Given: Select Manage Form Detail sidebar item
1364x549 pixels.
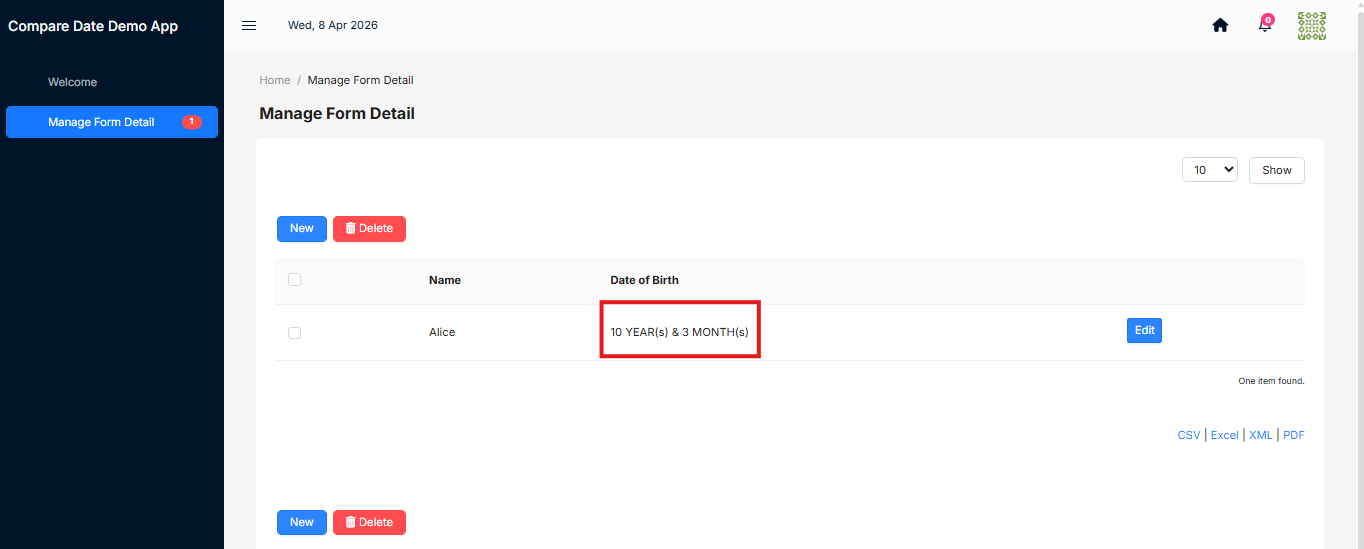Looking at the screenshot, I should [112, 122].
